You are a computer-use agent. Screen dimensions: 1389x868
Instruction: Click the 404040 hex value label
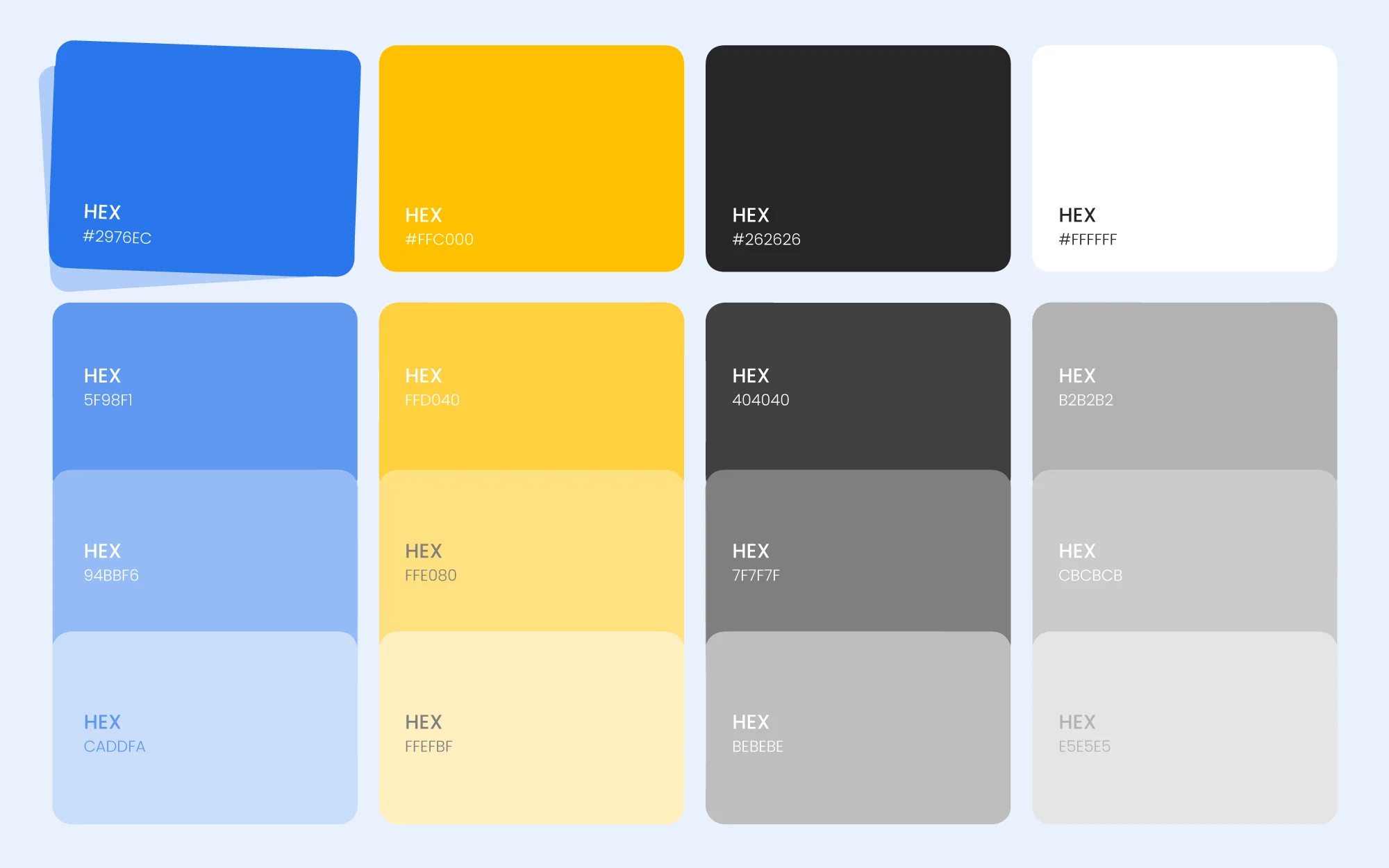tap(760, 400)
